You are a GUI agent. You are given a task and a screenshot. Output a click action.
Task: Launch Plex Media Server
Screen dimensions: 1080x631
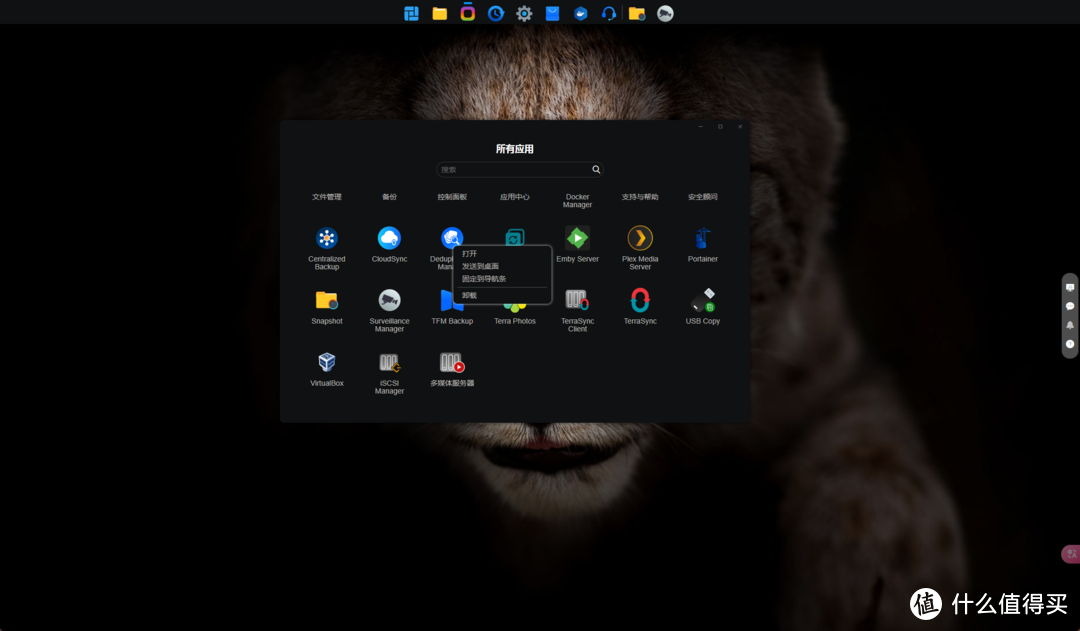[640, 238]
